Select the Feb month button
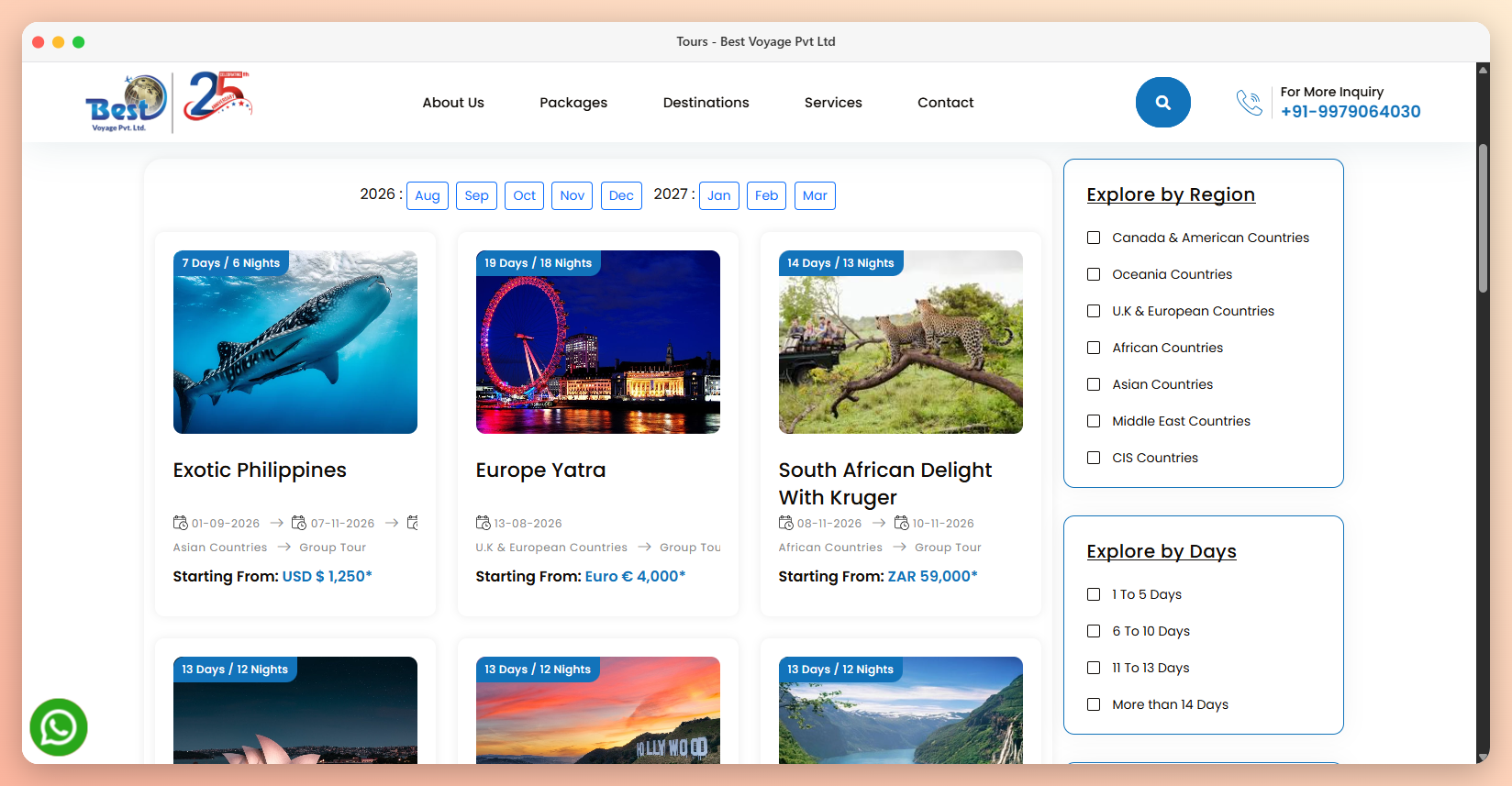 [767, 195]
